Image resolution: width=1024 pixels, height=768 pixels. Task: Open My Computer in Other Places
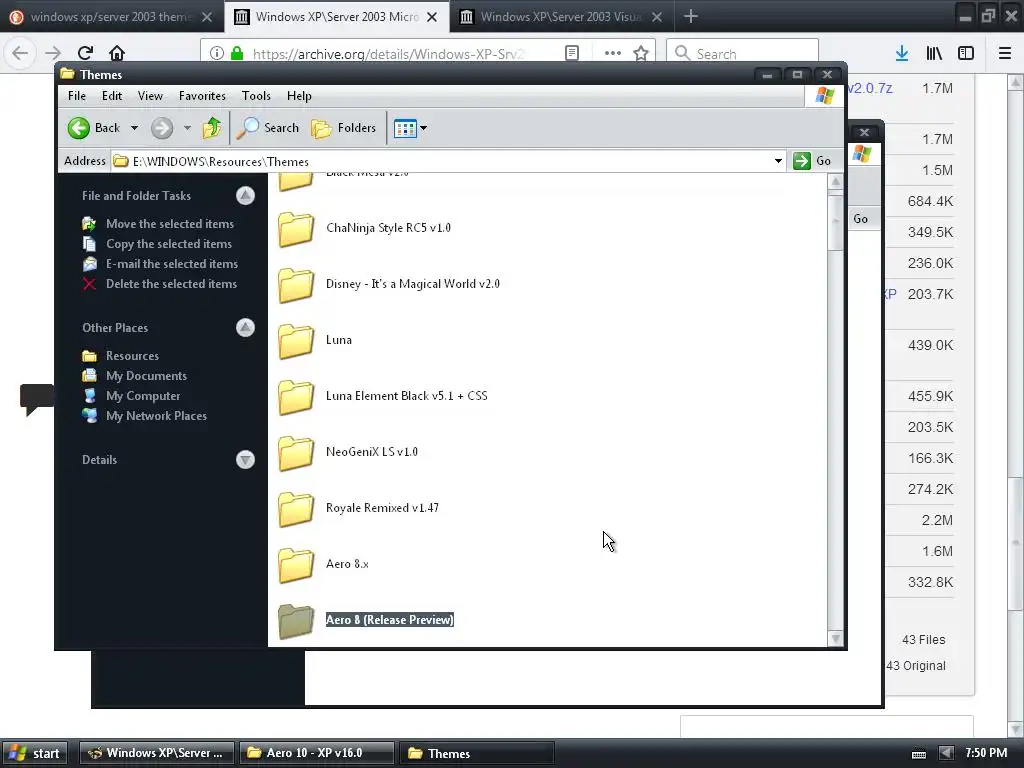pos(143,396)
